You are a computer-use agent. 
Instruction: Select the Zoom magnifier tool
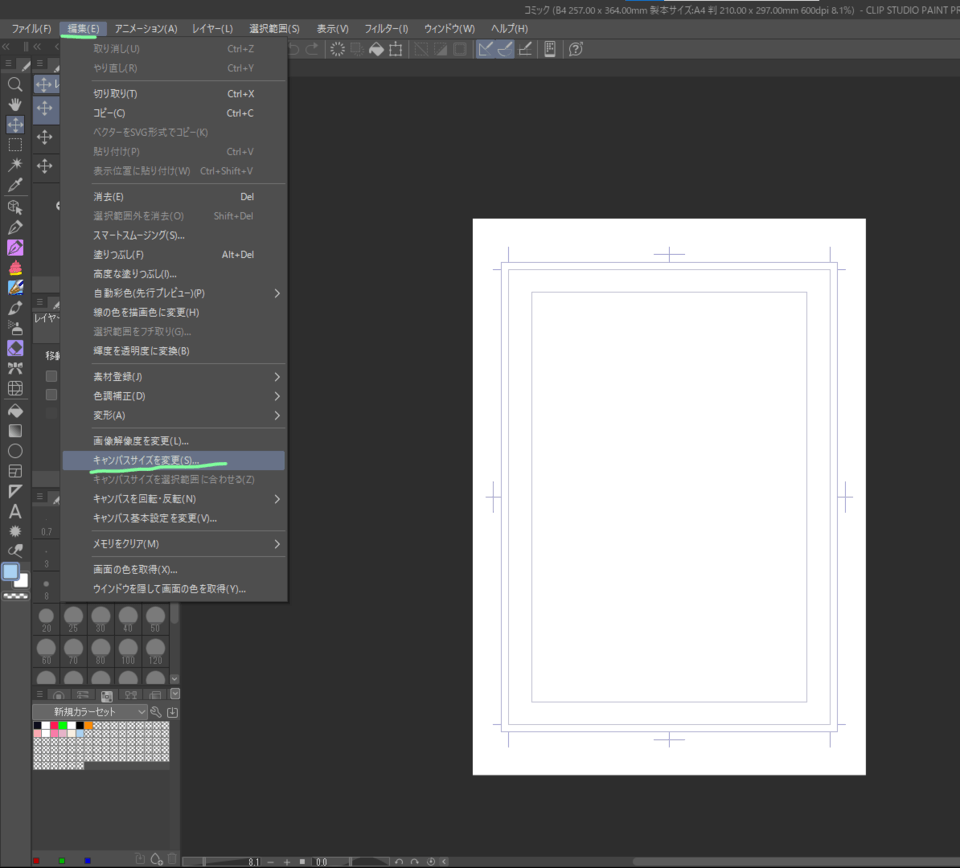14,85
